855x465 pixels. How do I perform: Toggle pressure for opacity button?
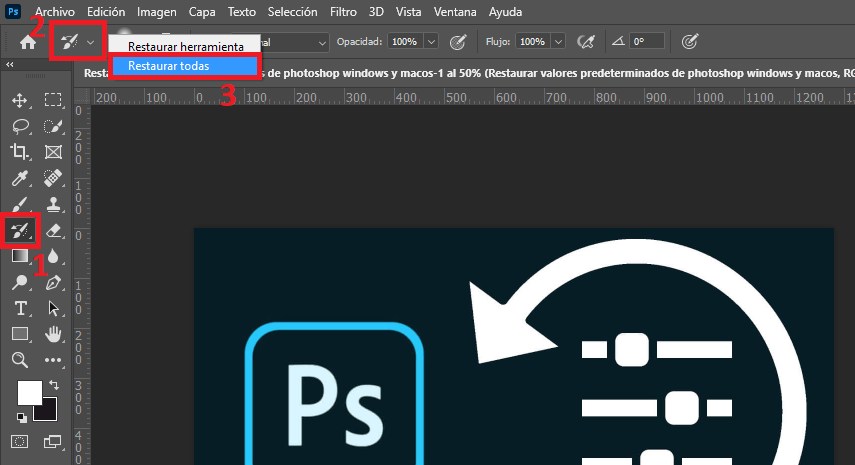457,41
